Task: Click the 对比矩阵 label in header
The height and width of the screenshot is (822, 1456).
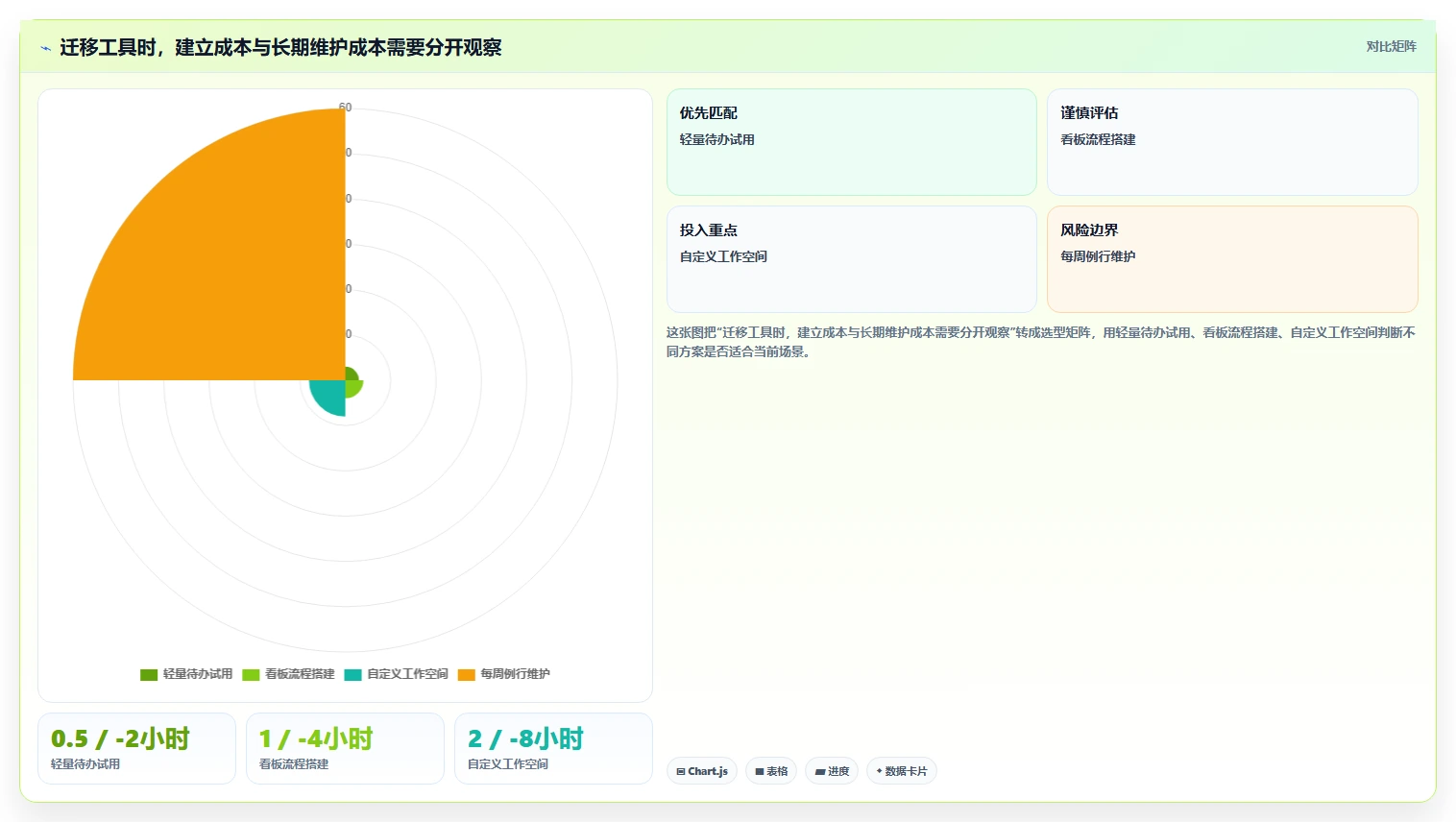Action: pos(1391,46)
